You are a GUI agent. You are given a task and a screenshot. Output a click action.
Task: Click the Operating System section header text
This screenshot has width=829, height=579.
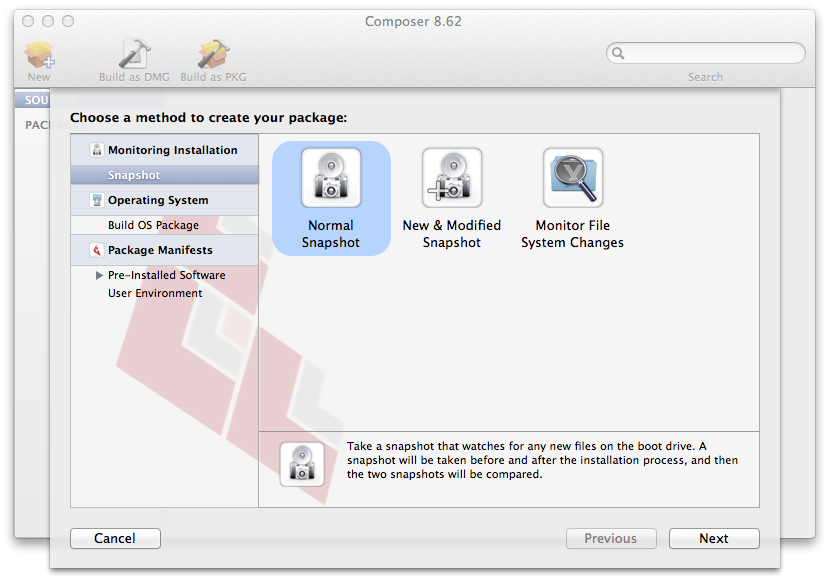158,200
